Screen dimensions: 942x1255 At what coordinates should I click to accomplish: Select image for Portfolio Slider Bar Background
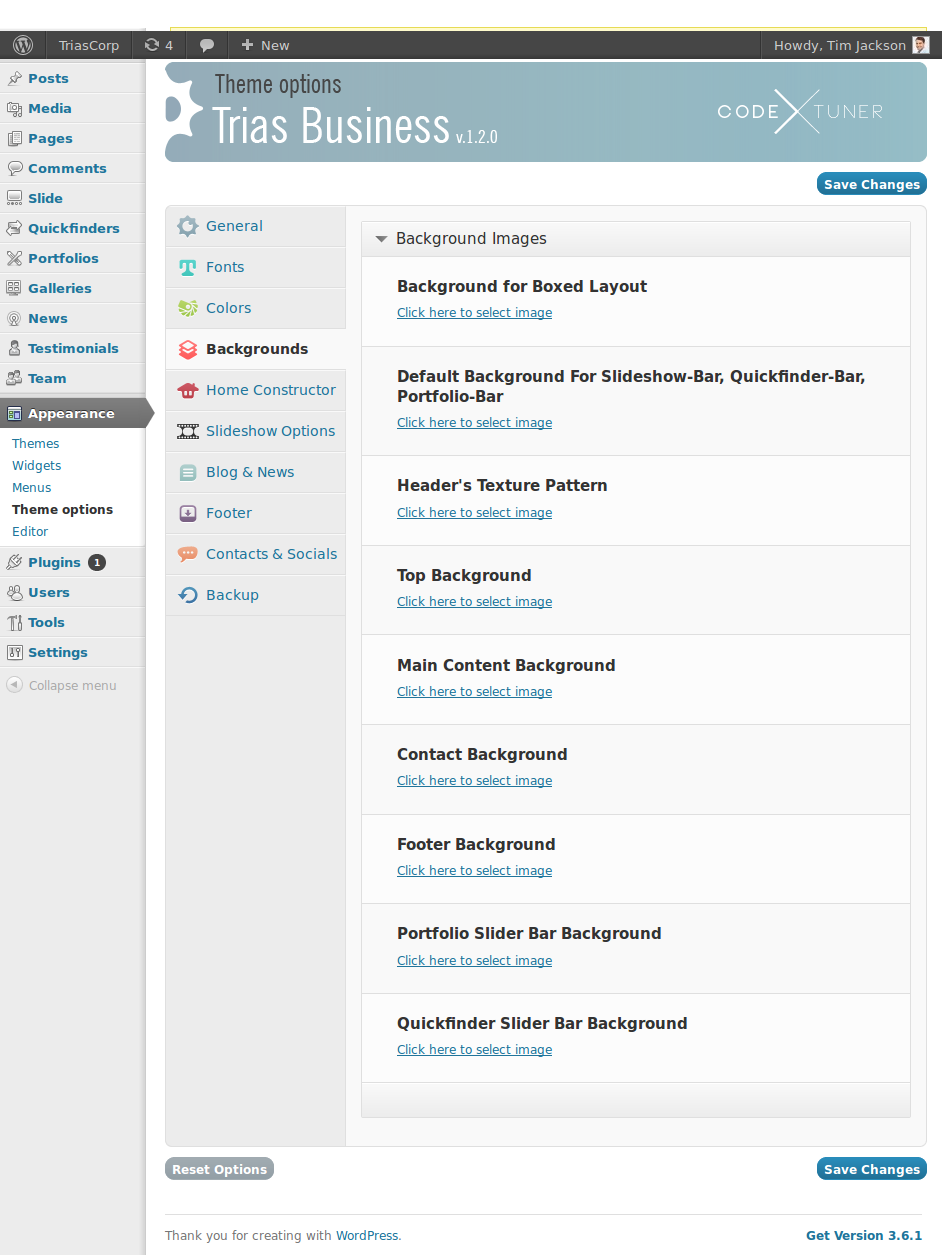coord(474,961)
